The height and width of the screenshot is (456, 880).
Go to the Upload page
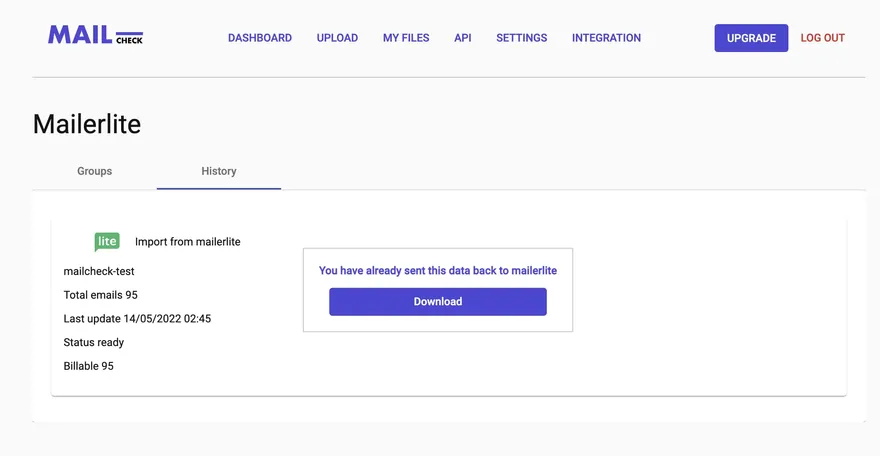coord(337,38)
